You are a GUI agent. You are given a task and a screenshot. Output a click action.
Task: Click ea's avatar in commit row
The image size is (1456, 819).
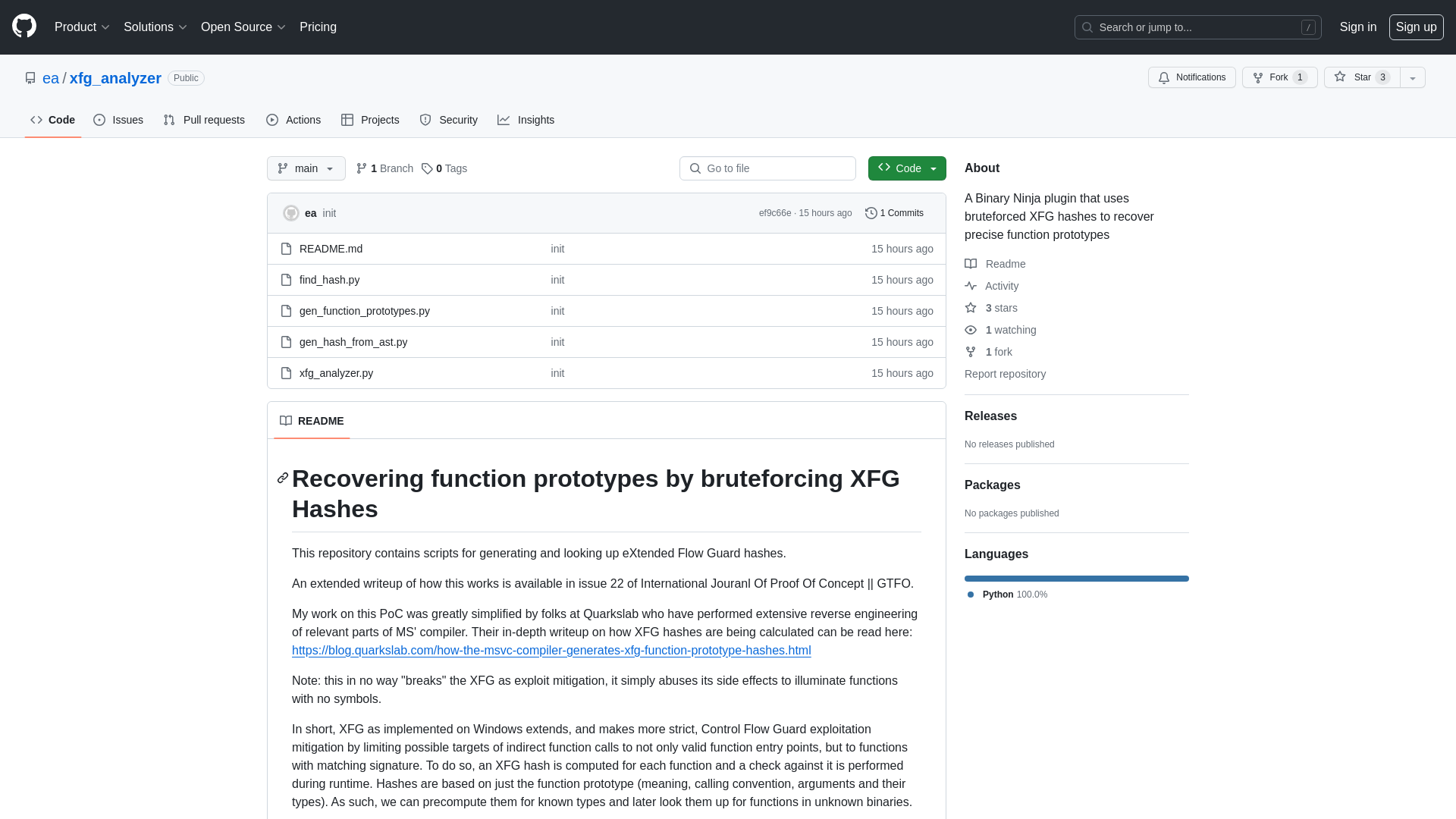[x=291, y=213]
